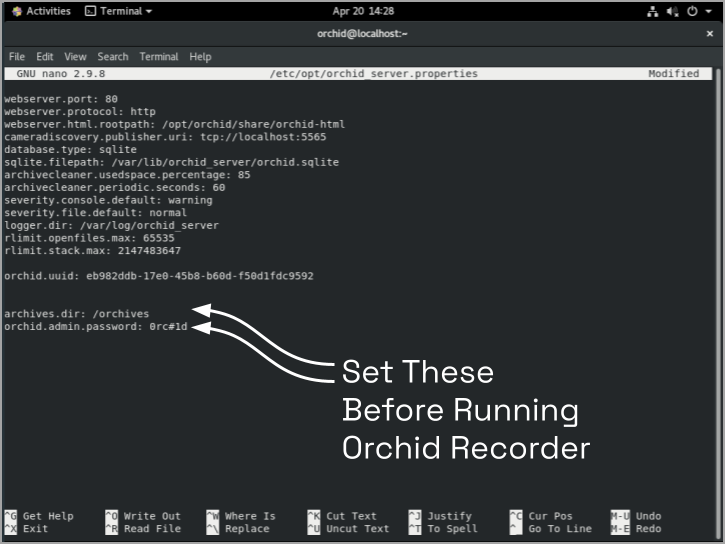Click the webserver.html.rootpath line

174,124
